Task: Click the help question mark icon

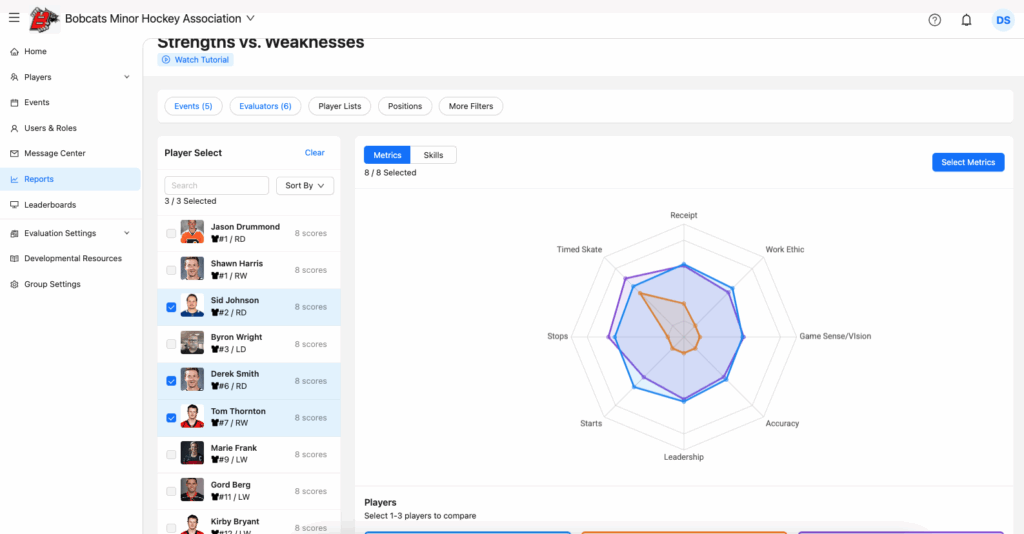Action: pos(934,20)
